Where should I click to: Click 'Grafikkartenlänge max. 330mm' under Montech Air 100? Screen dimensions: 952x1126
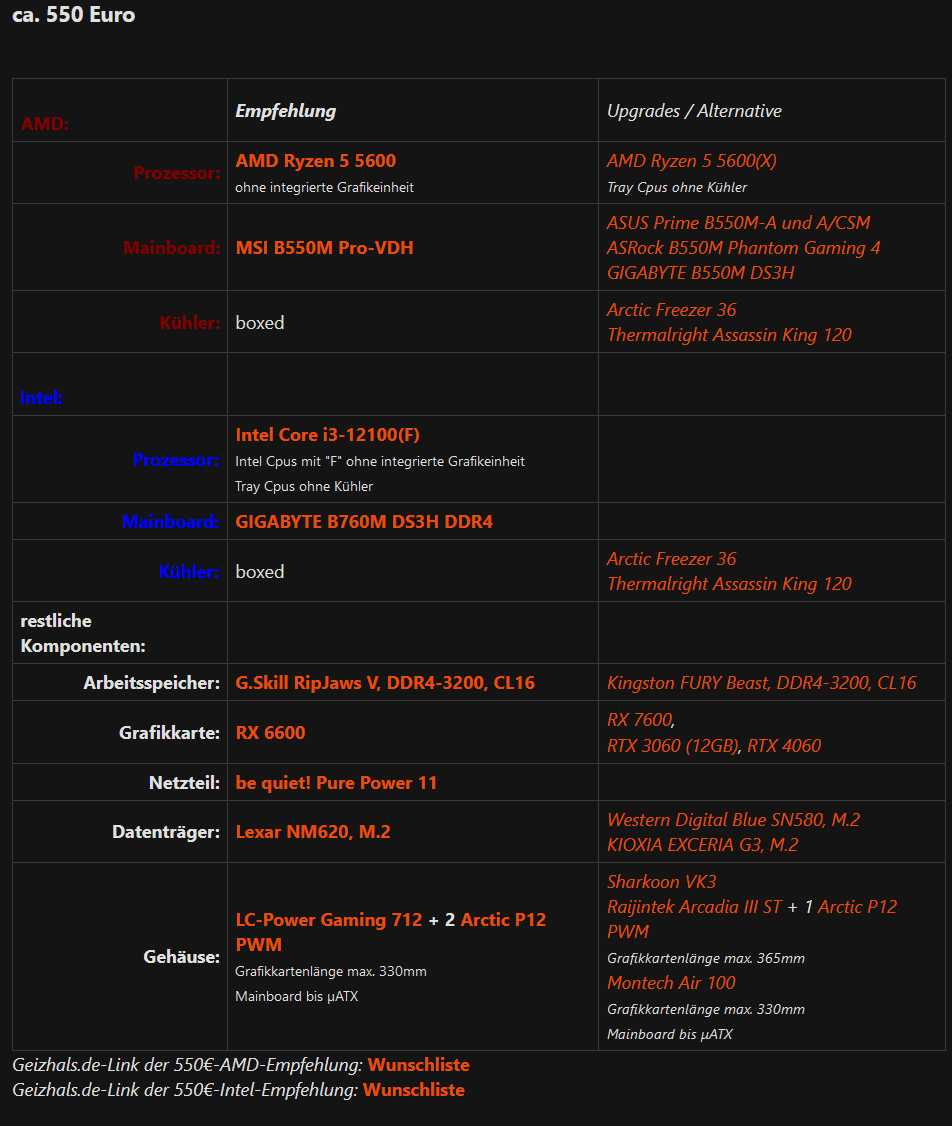[706, 1010]
